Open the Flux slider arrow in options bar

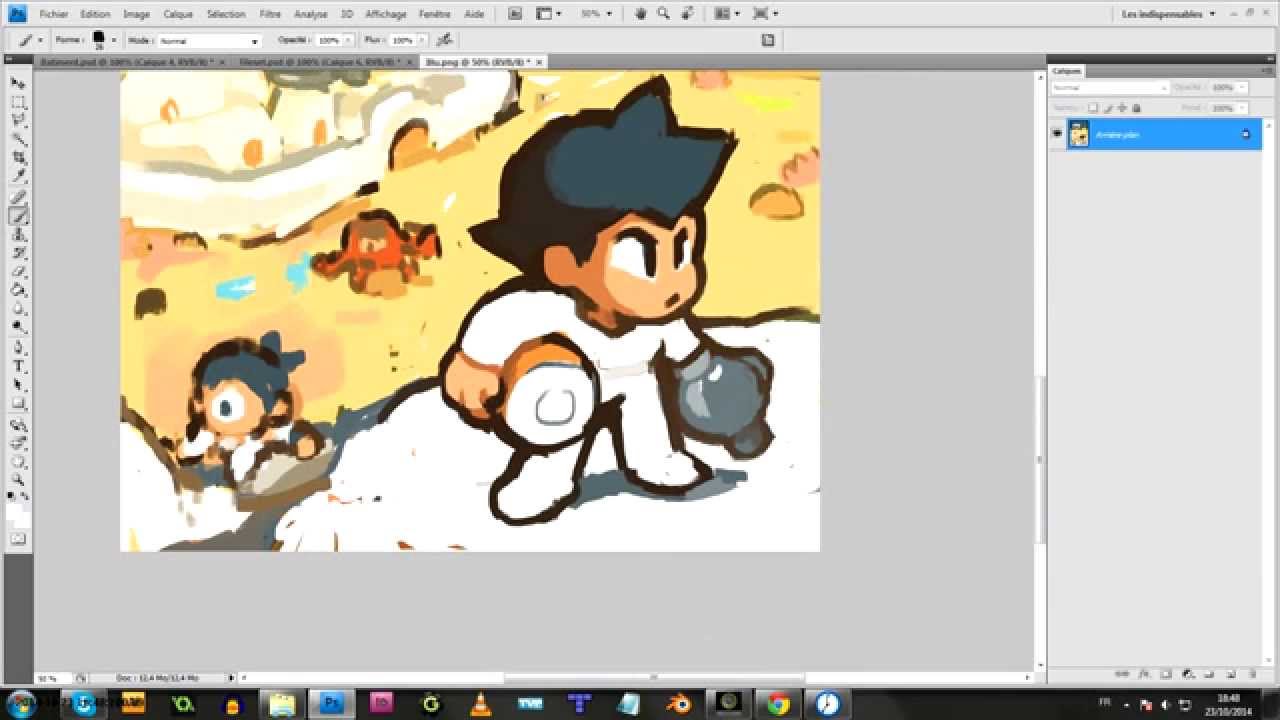coord(421,41)
